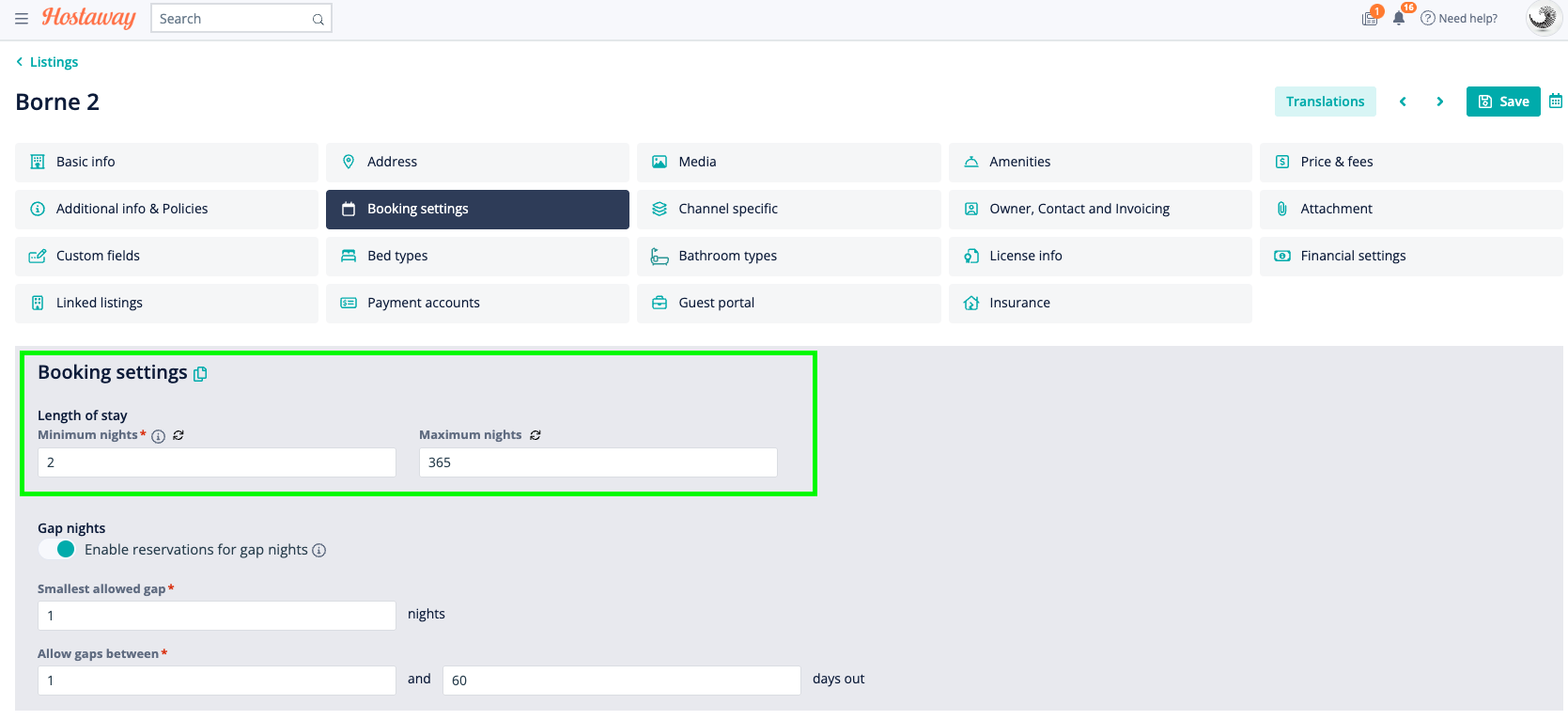Image resolution: width=1568 pixels, height=720 pixels.
Task: Open the Custom fields tab
Action: (x=166, y=256)
